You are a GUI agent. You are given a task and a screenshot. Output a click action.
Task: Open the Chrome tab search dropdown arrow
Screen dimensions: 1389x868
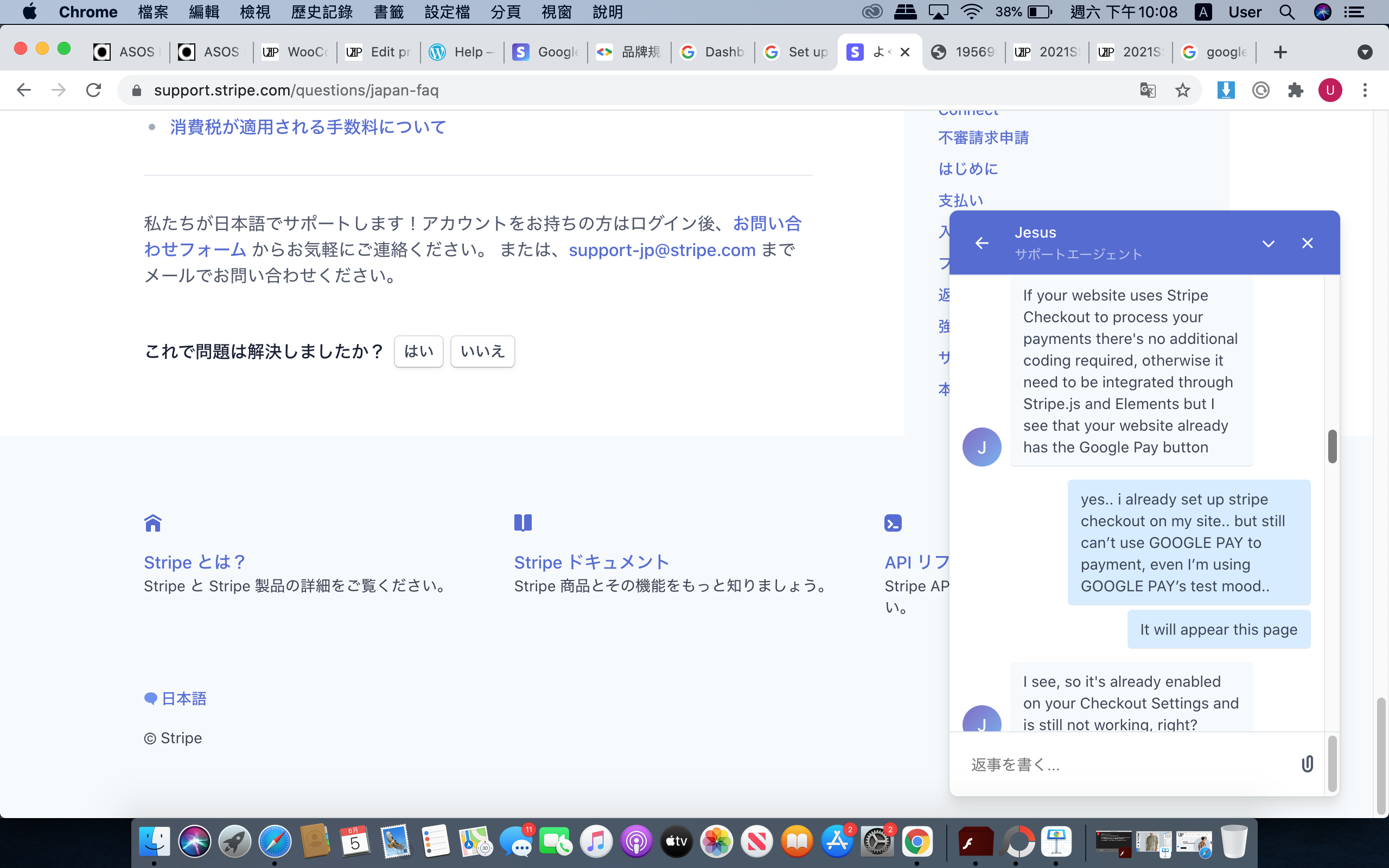click(1365, 52)
